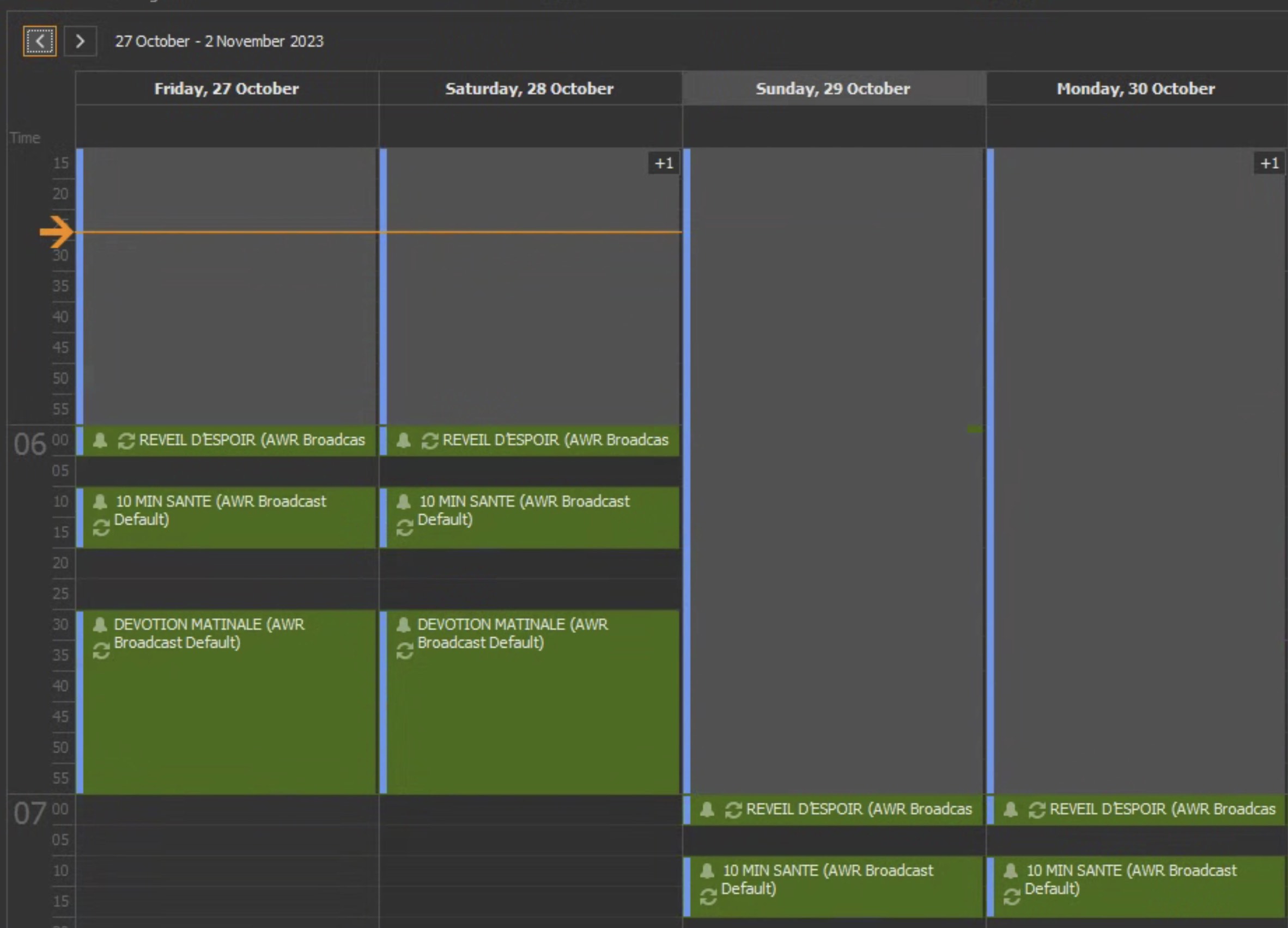Expand Saturday's +1 hidden events indicator

[663, 163]
